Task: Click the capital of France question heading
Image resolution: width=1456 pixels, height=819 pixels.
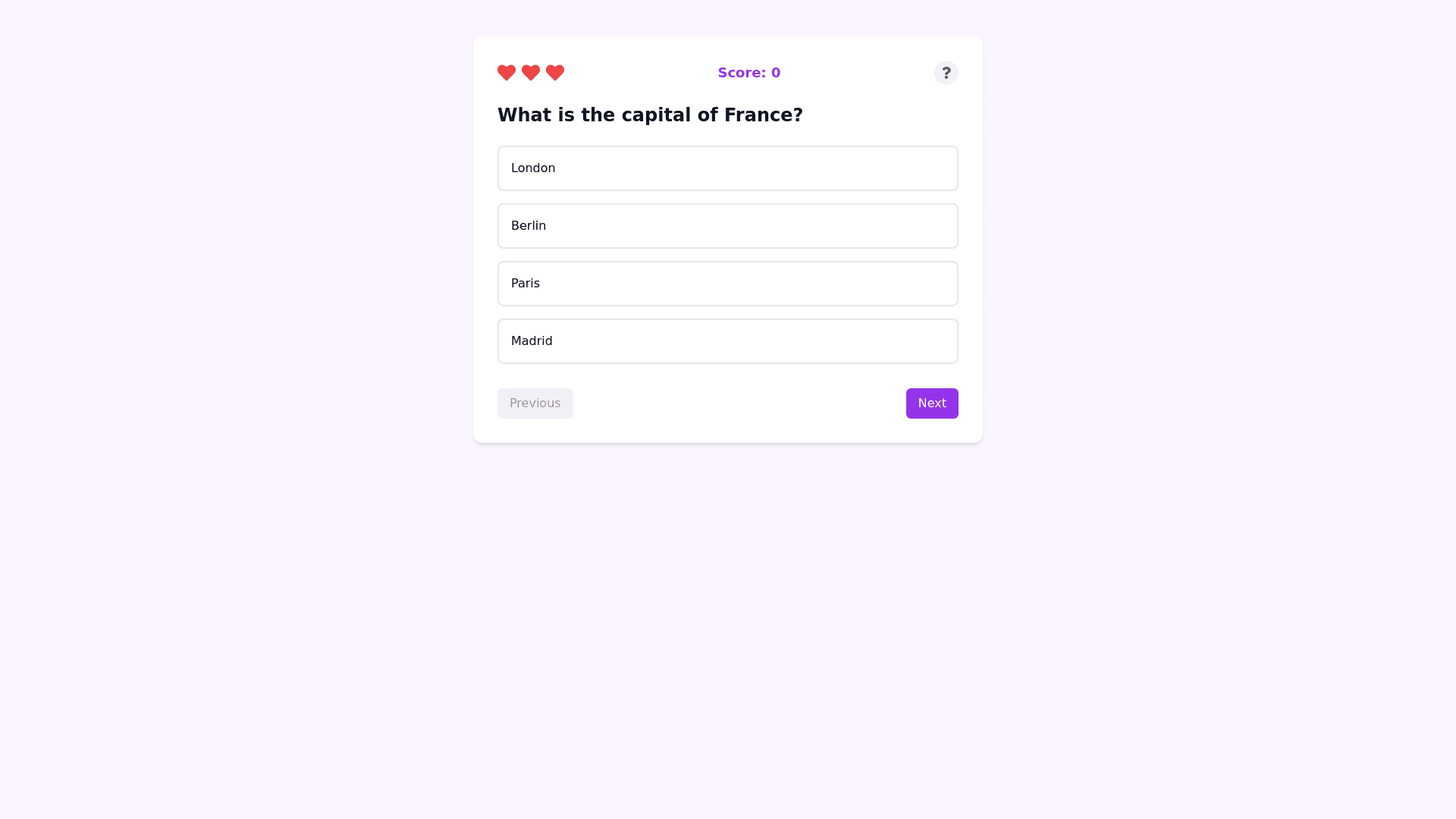Action: [650, 115]
